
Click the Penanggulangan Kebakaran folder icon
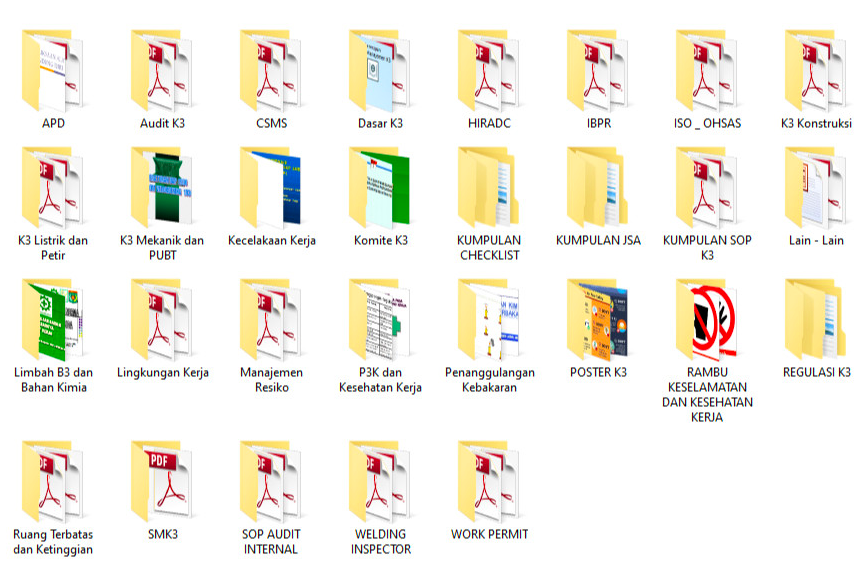pyautogui.click(x=489, y=320)
